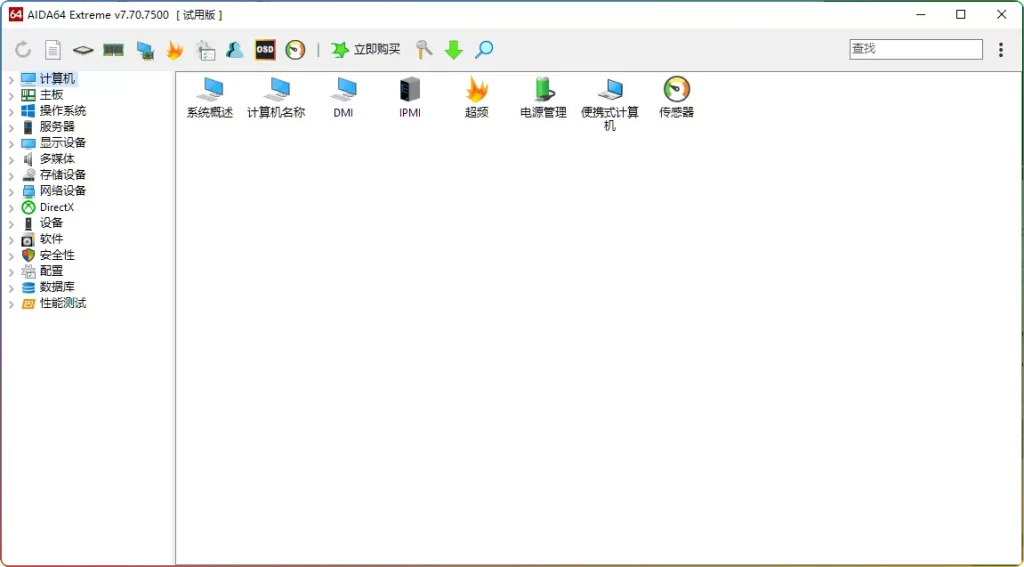Screen dimensions: 1024x567
Task: Expand the DirectX tree node arrow
Action: click(x=11, y=208)
